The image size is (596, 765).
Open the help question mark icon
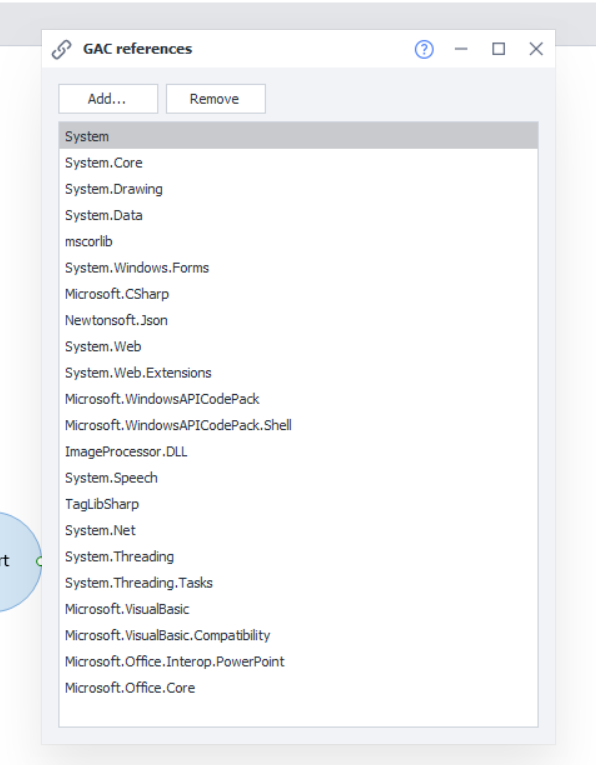424,49
